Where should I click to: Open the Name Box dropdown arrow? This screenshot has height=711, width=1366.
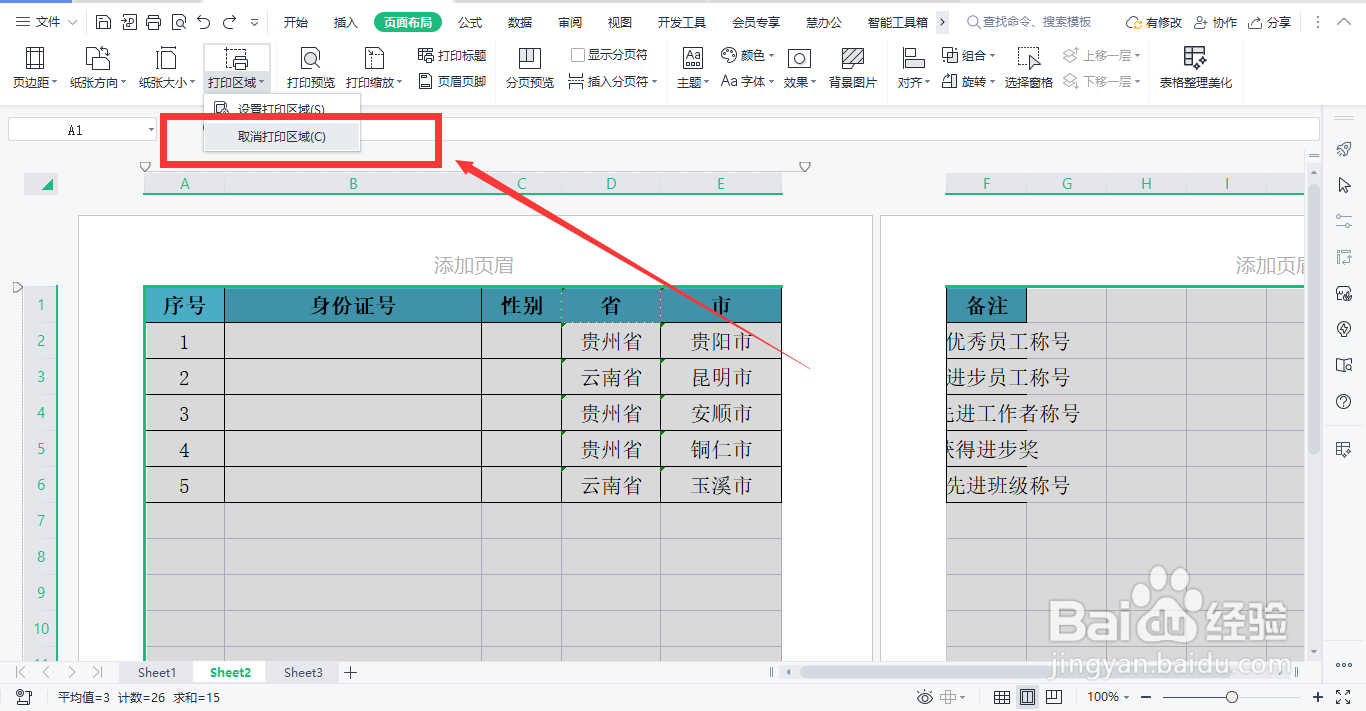[152, 129]
